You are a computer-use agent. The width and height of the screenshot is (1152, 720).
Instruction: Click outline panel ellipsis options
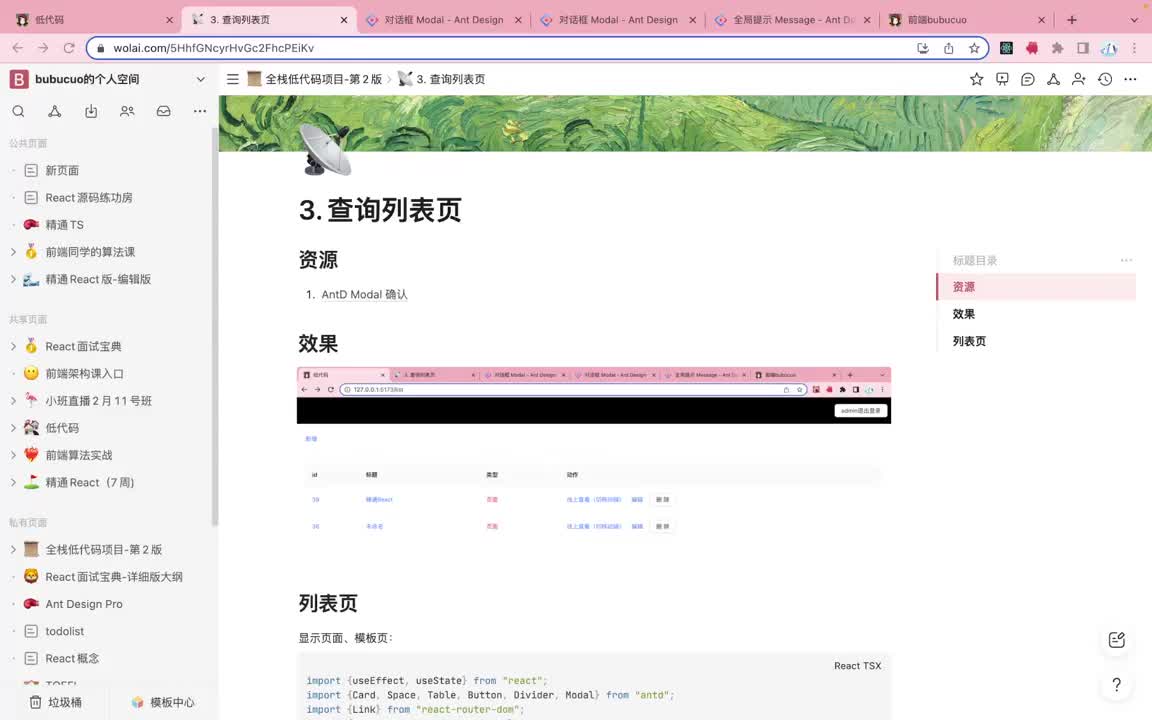[x=1126, y=260]
